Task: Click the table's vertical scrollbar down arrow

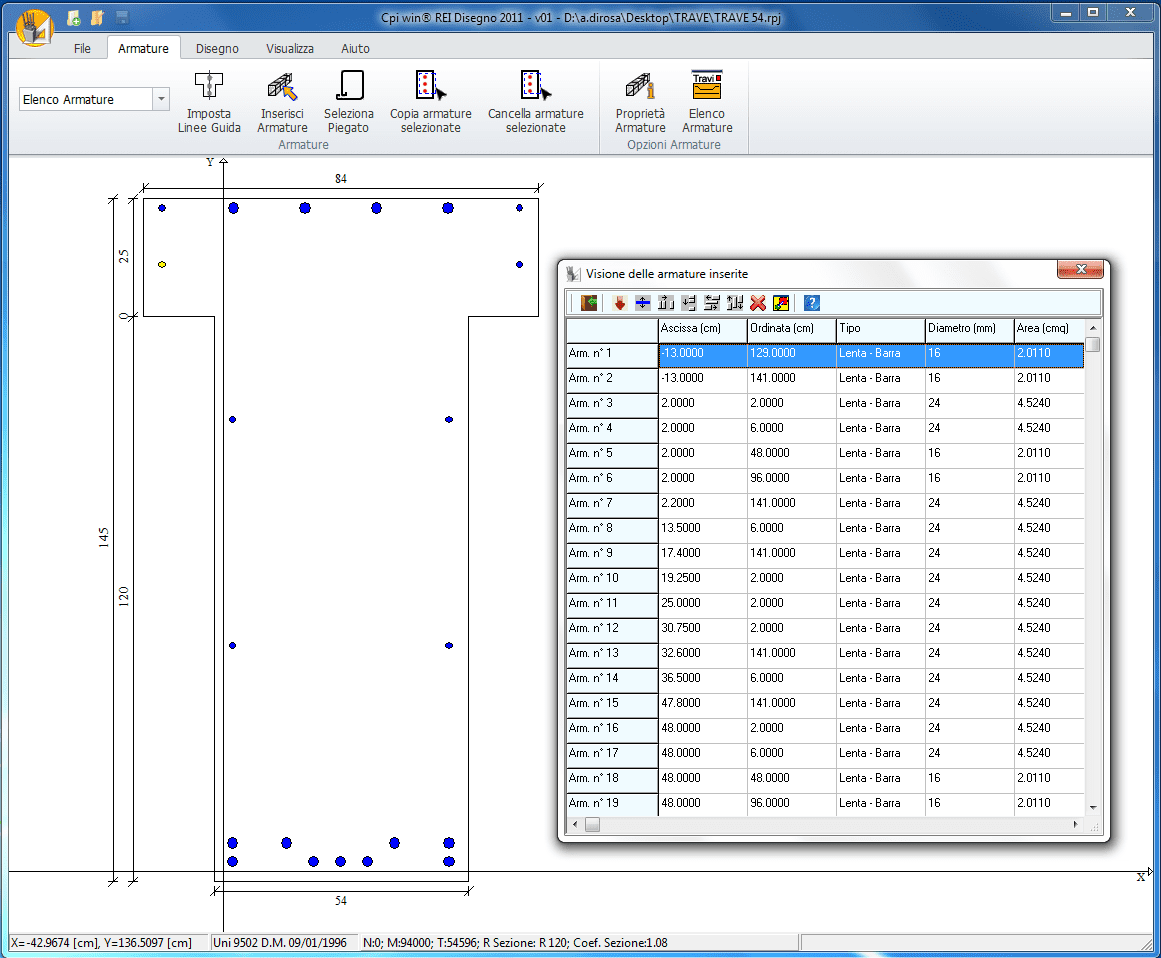Action: [1093, 807]
